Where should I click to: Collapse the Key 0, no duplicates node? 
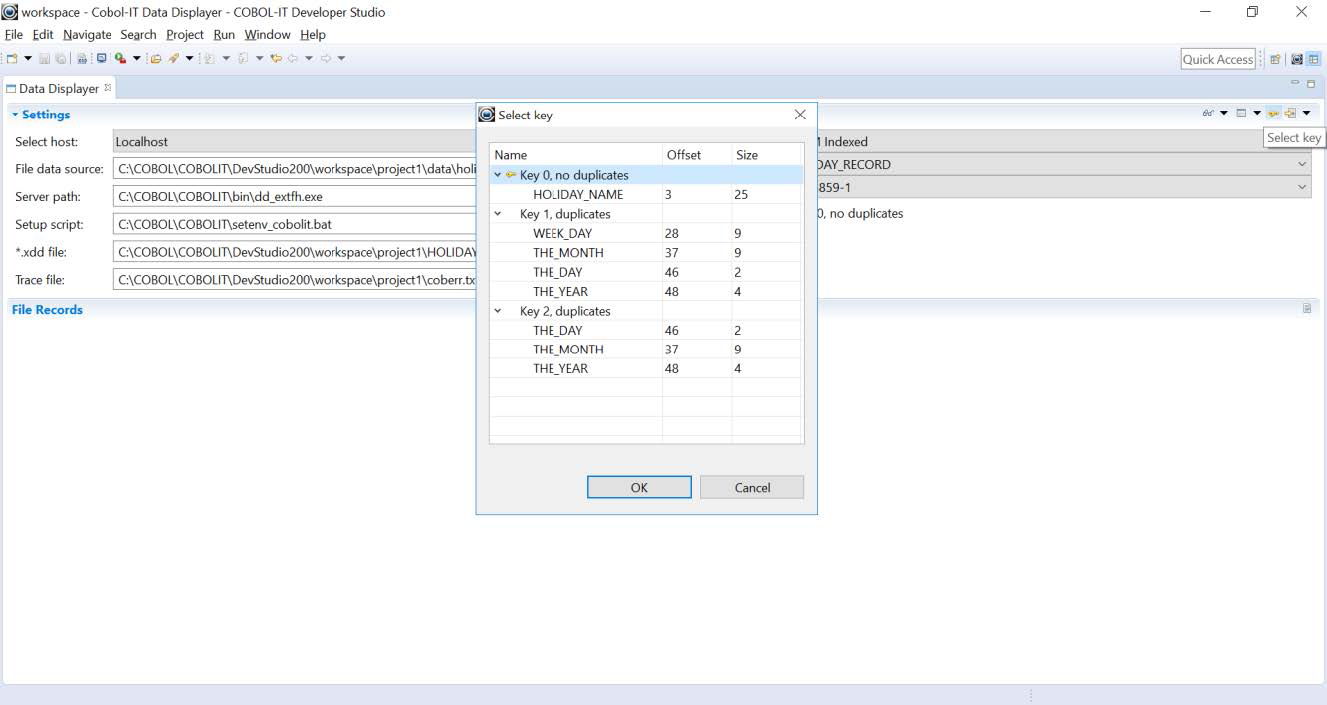pos(498,175)
